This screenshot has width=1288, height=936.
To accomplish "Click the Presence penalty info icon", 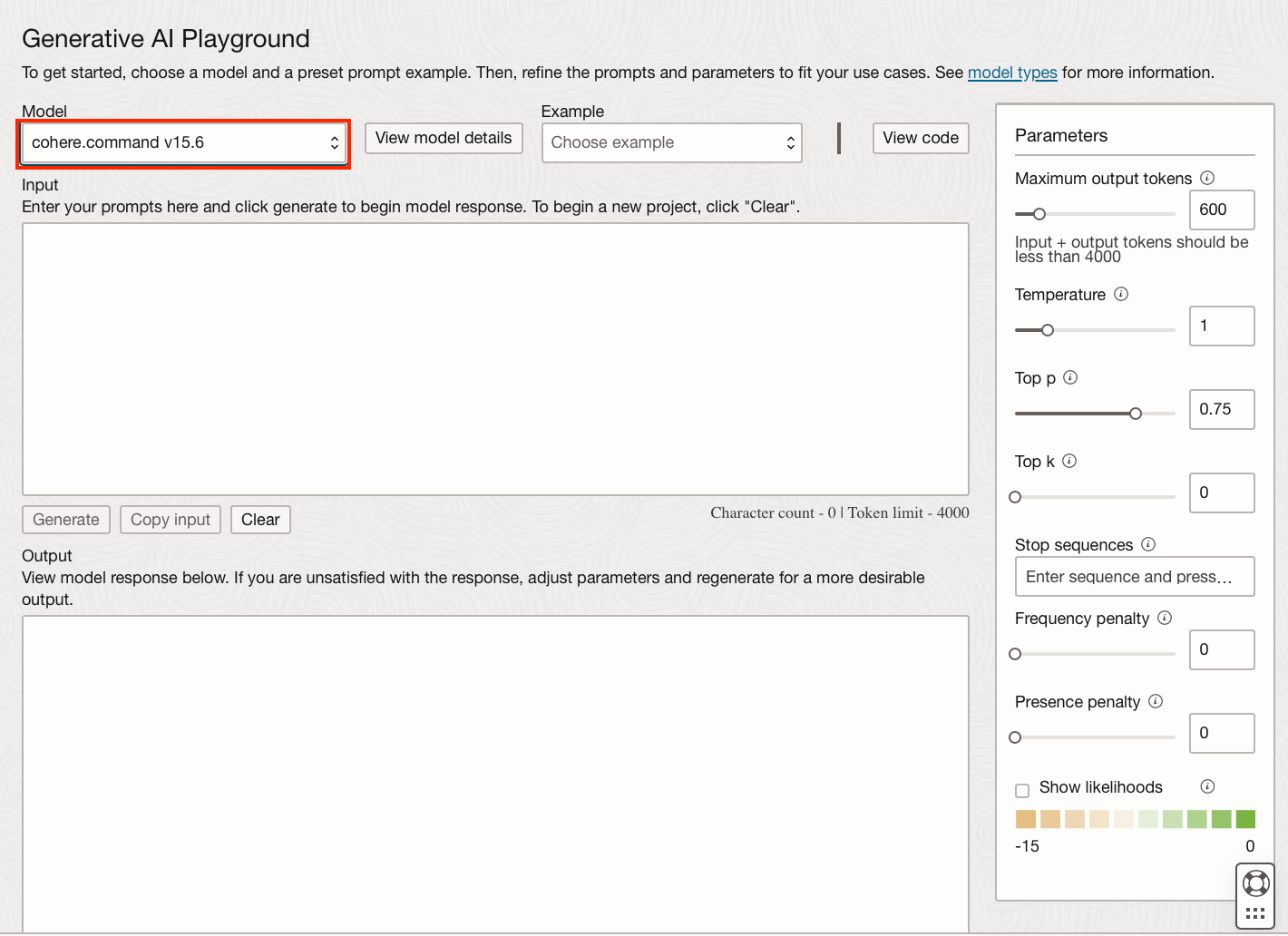I will 1156,701.
